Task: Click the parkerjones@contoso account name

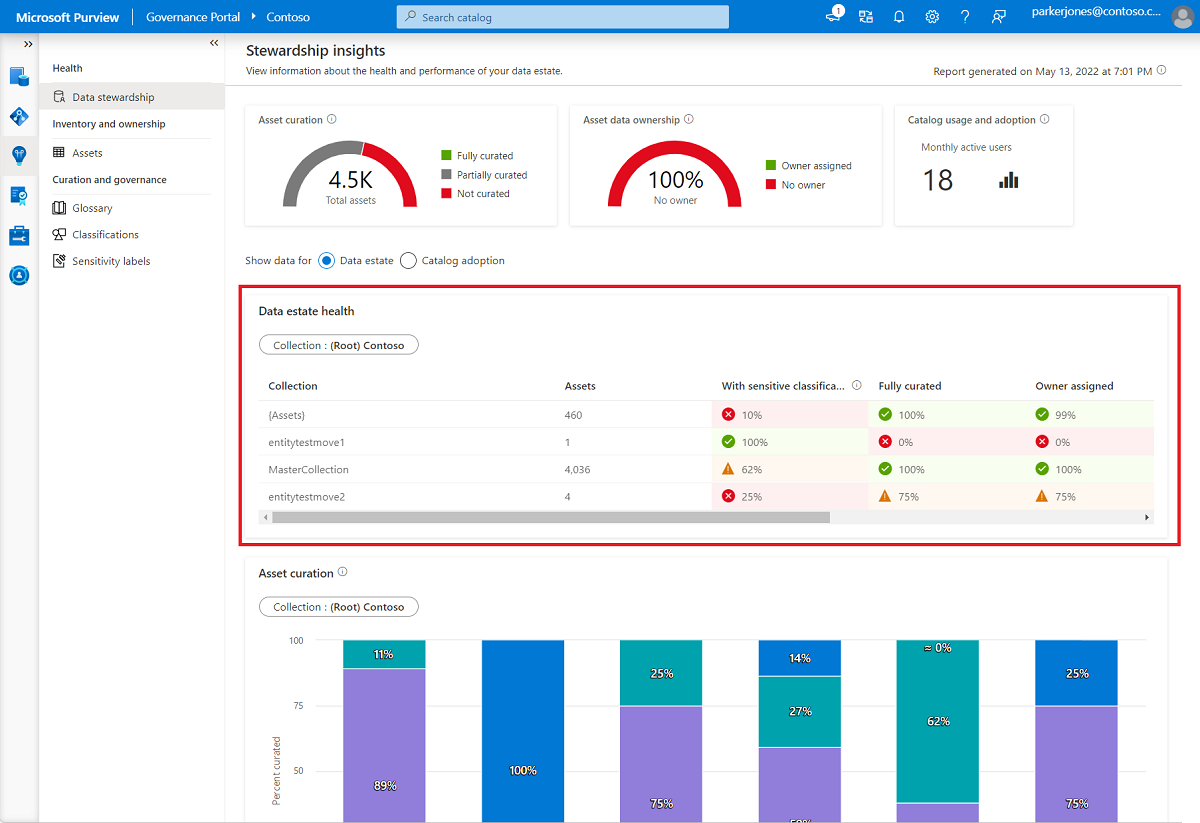Action: (x=1098, y=12)
